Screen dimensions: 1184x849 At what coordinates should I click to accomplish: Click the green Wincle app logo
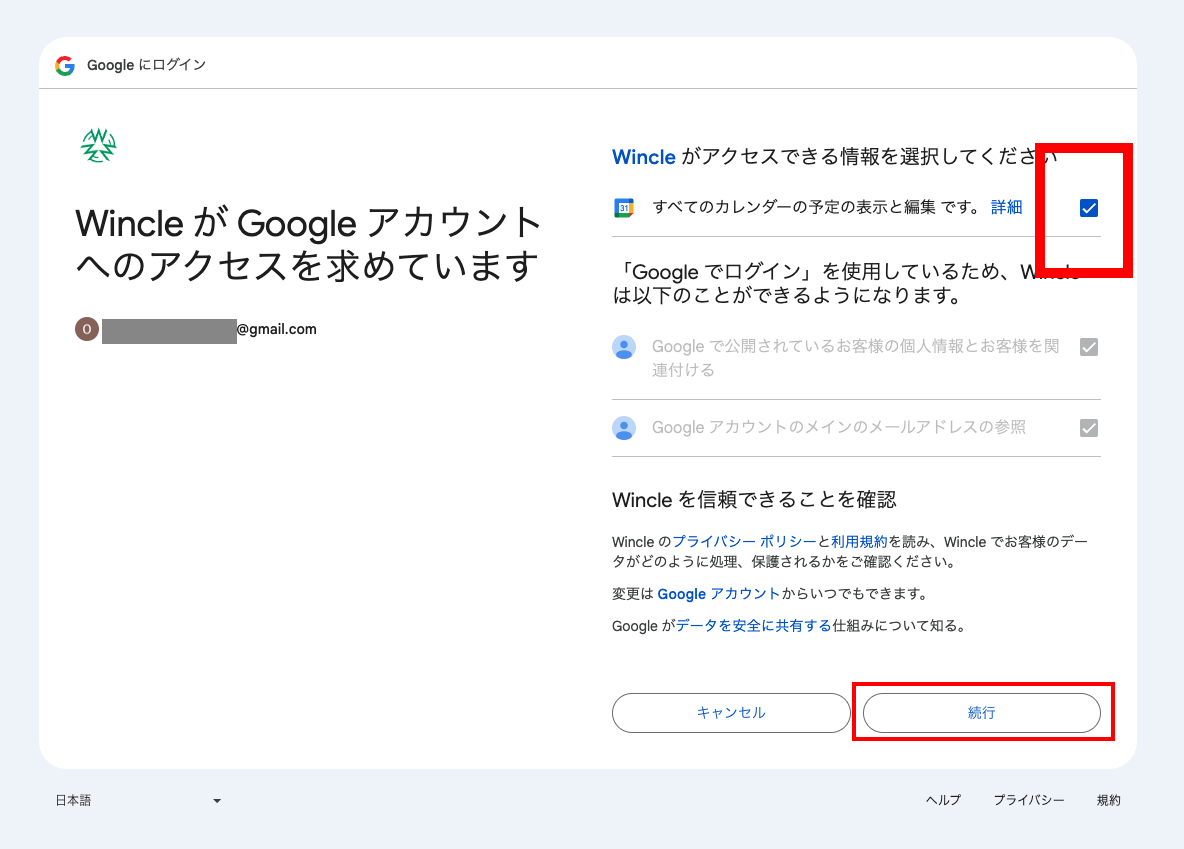(98, 146)
